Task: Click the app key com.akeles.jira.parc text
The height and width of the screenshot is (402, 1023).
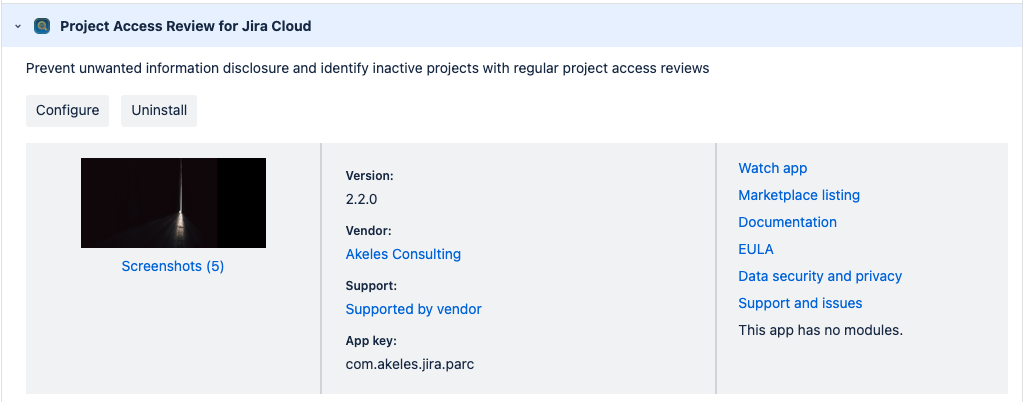Action: coord(409,364)
